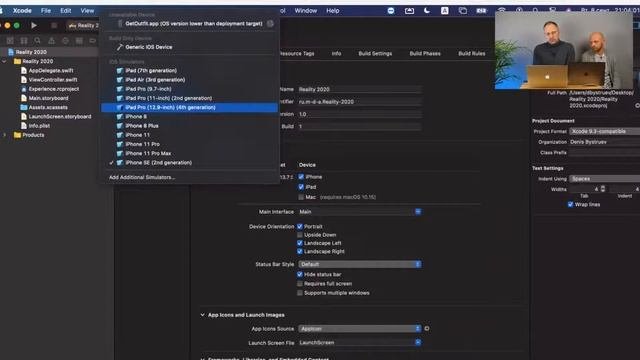Screen dimensions: 640x360
Task: Enable Upside Down orientation
Action: [300, 235]
